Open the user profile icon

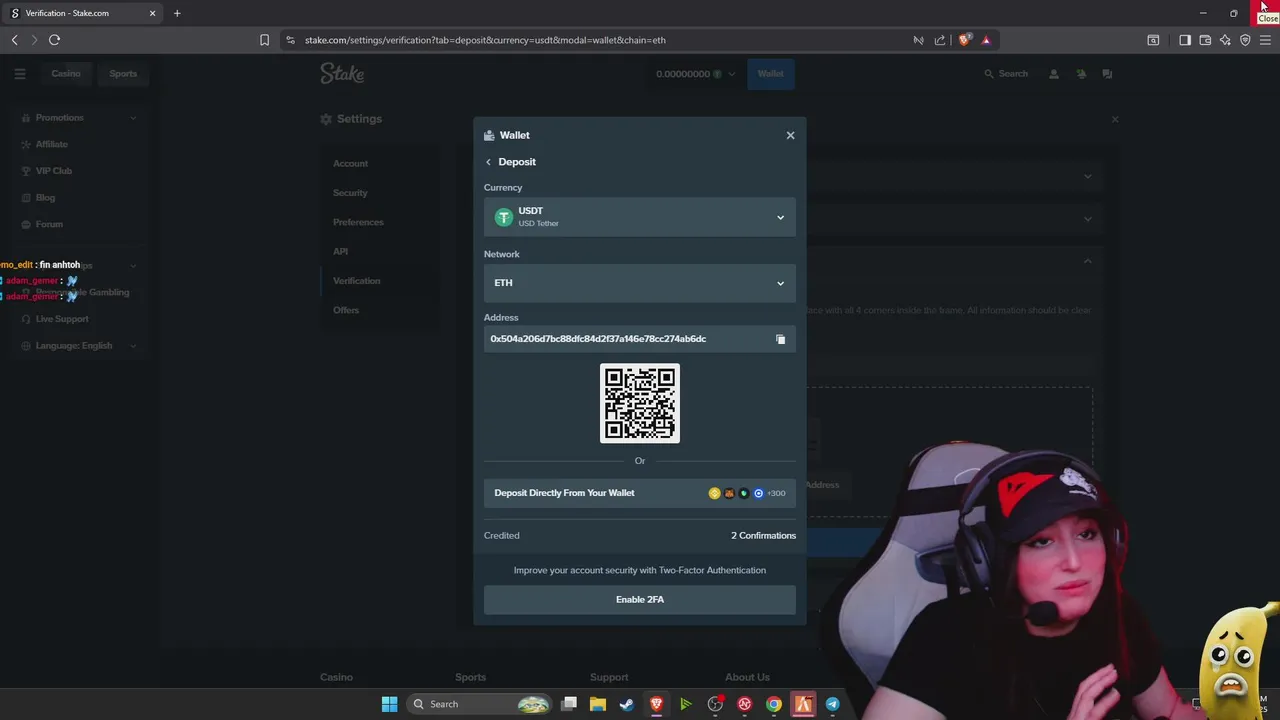coord(1053,74)
